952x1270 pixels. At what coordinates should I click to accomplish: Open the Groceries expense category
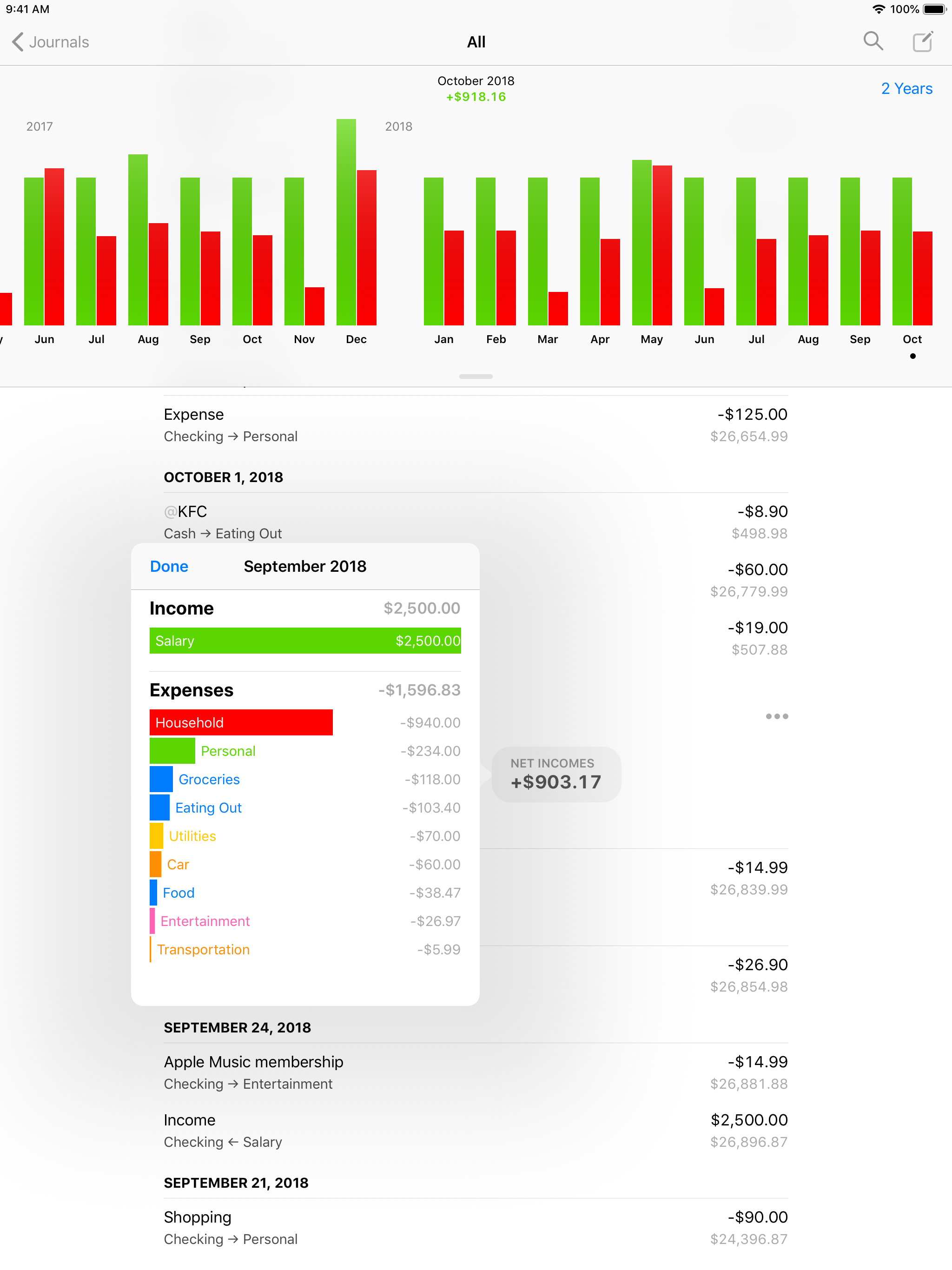click(208, 779)
